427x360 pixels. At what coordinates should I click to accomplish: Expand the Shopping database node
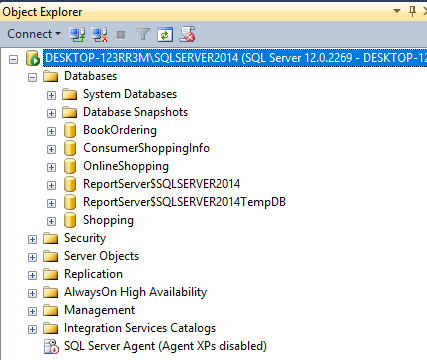(51, 222)
